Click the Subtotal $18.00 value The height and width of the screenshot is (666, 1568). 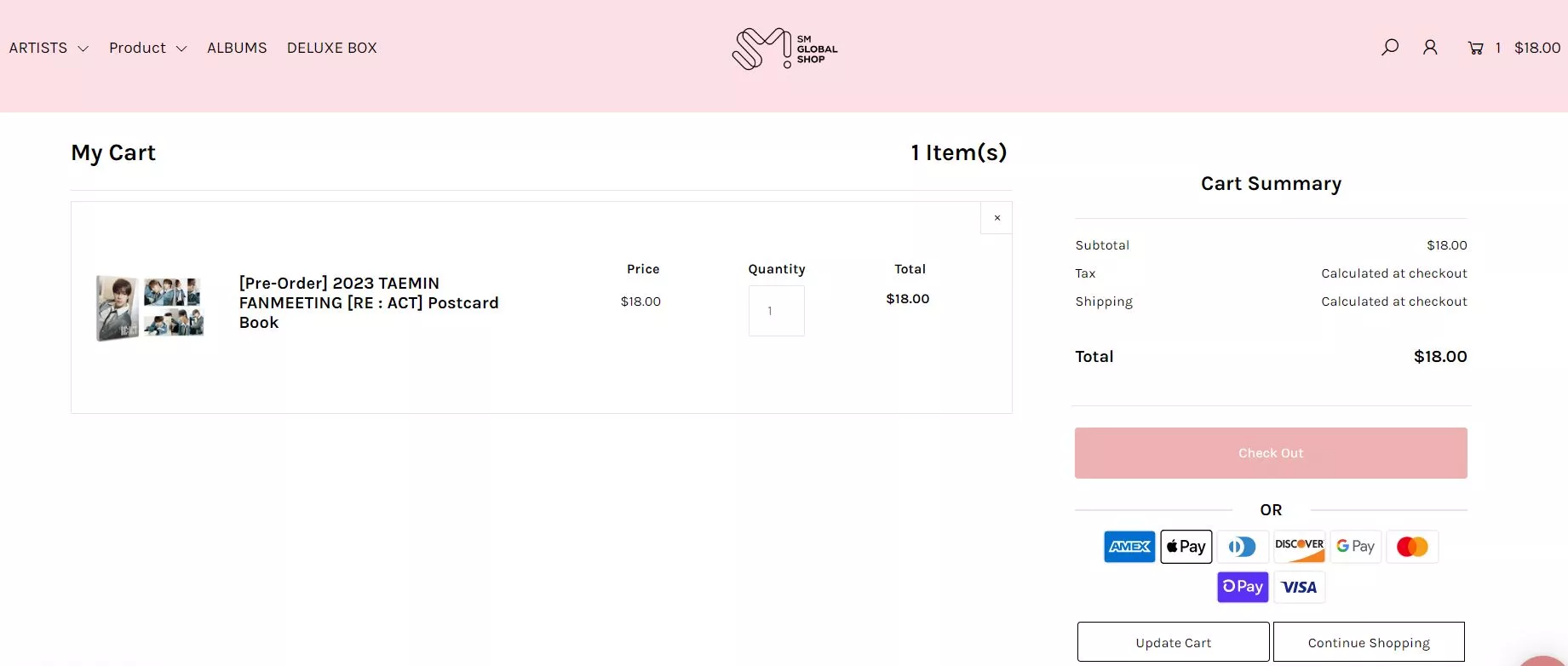click(1447, 245)
